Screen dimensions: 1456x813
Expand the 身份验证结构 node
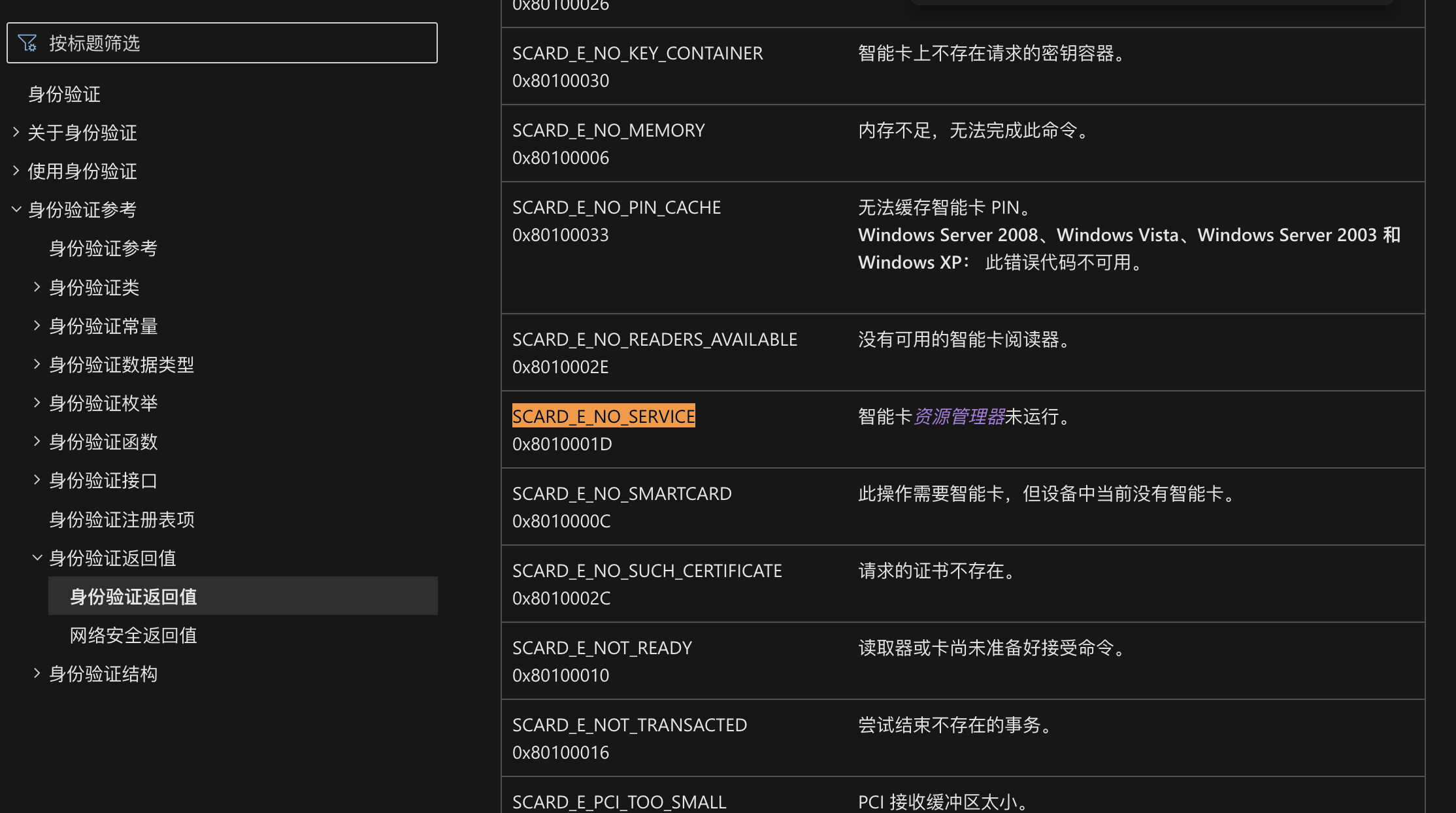coord(37,674)
